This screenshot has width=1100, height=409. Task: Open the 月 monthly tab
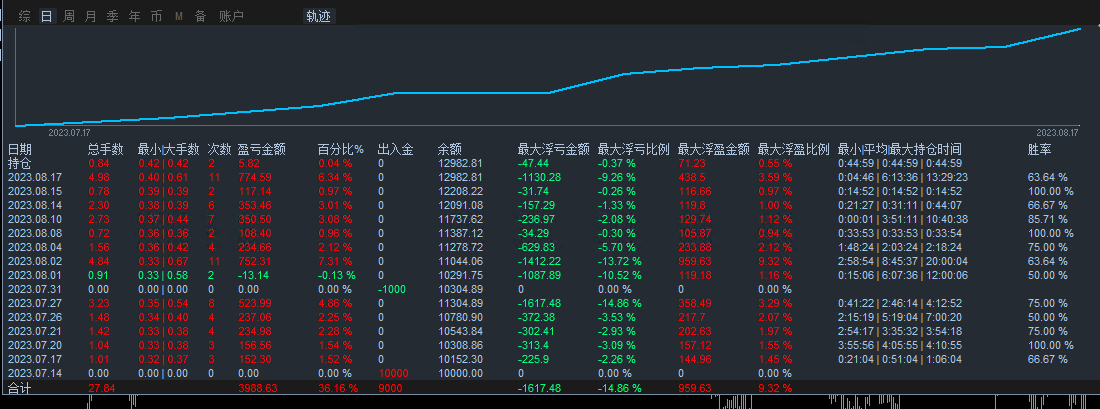[x=91, y=16]
